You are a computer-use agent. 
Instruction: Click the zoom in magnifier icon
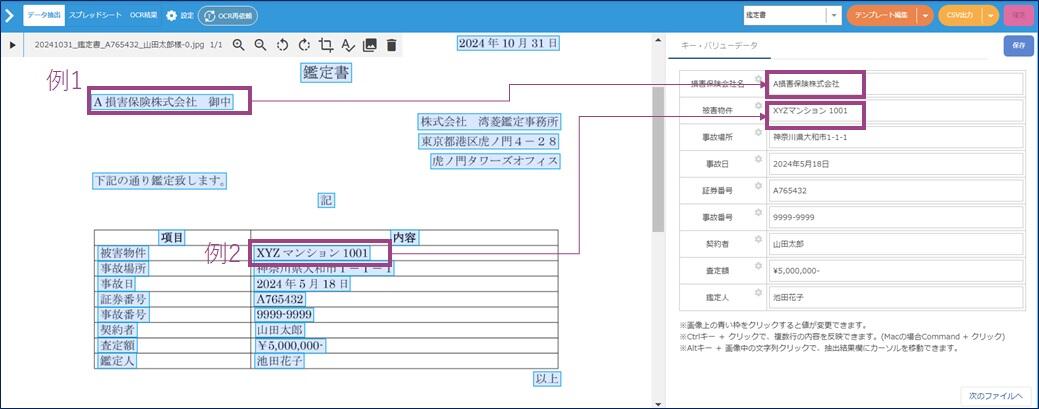(x=239, y=45)
